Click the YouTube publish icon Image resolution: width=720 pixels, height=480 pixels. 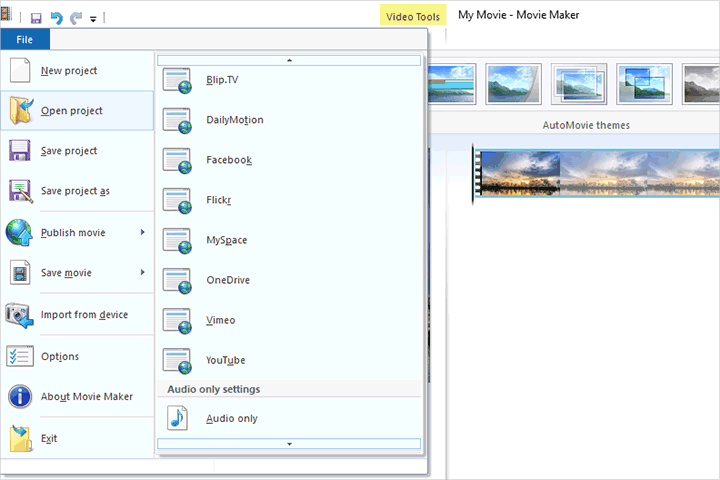177,361
